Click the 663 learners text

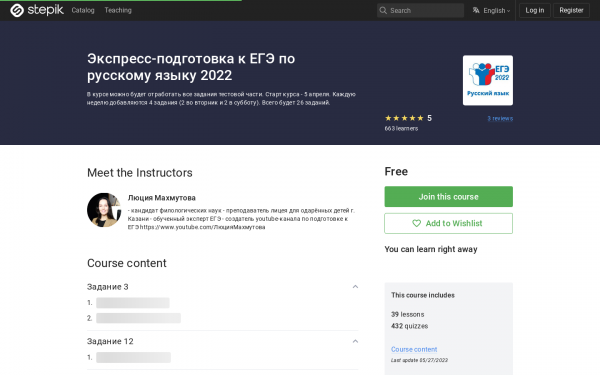(401, 129)
